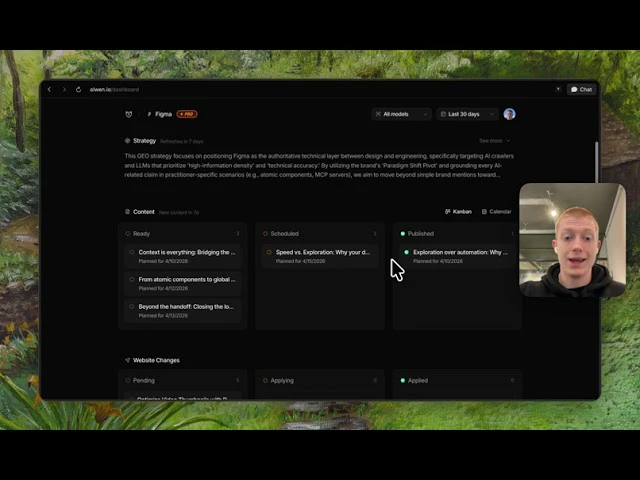
Task: Click the Content section document icon
Action: pyautogui.click(x=127, y=212)
